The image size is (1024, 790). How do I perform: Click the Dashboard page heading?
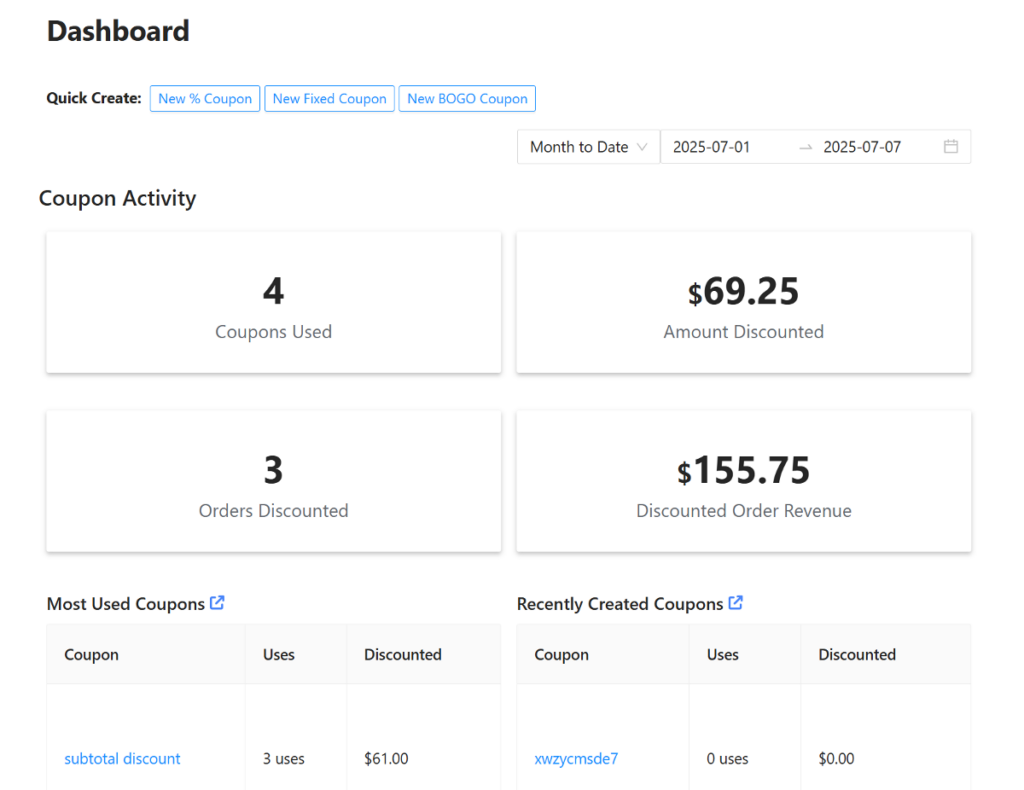pyautogui.click(x=118, y=31)
